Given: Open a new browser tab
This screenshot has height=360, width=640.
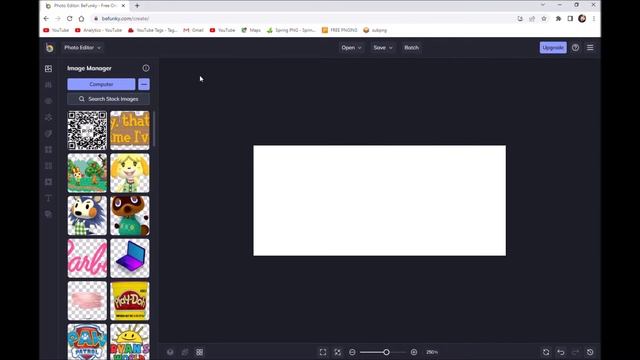Looking at the screenshot, I should point(137,6).
